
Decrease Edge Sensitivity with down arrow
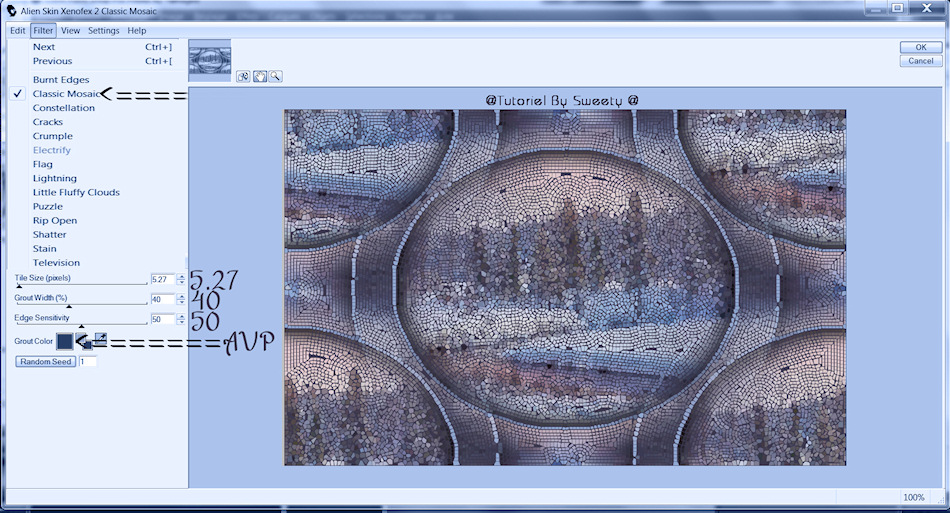coord(181,322)
